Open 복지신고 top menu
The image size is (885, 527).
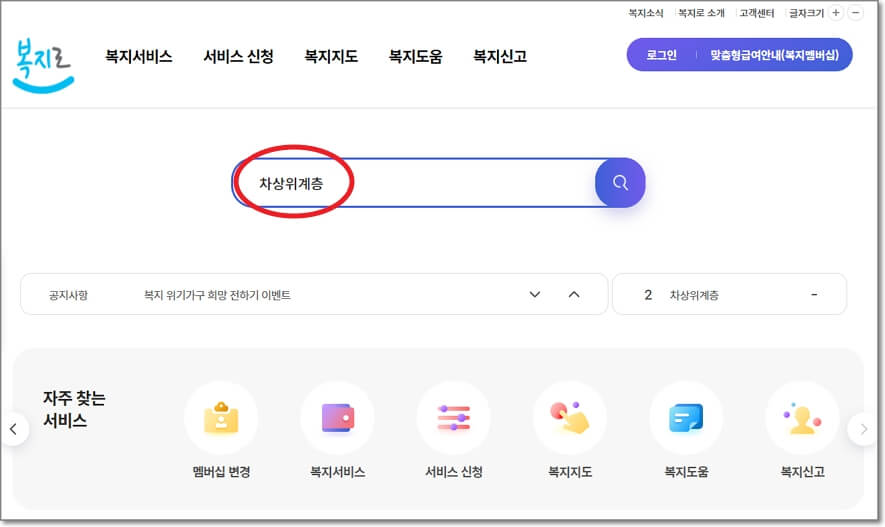(500, 56)
